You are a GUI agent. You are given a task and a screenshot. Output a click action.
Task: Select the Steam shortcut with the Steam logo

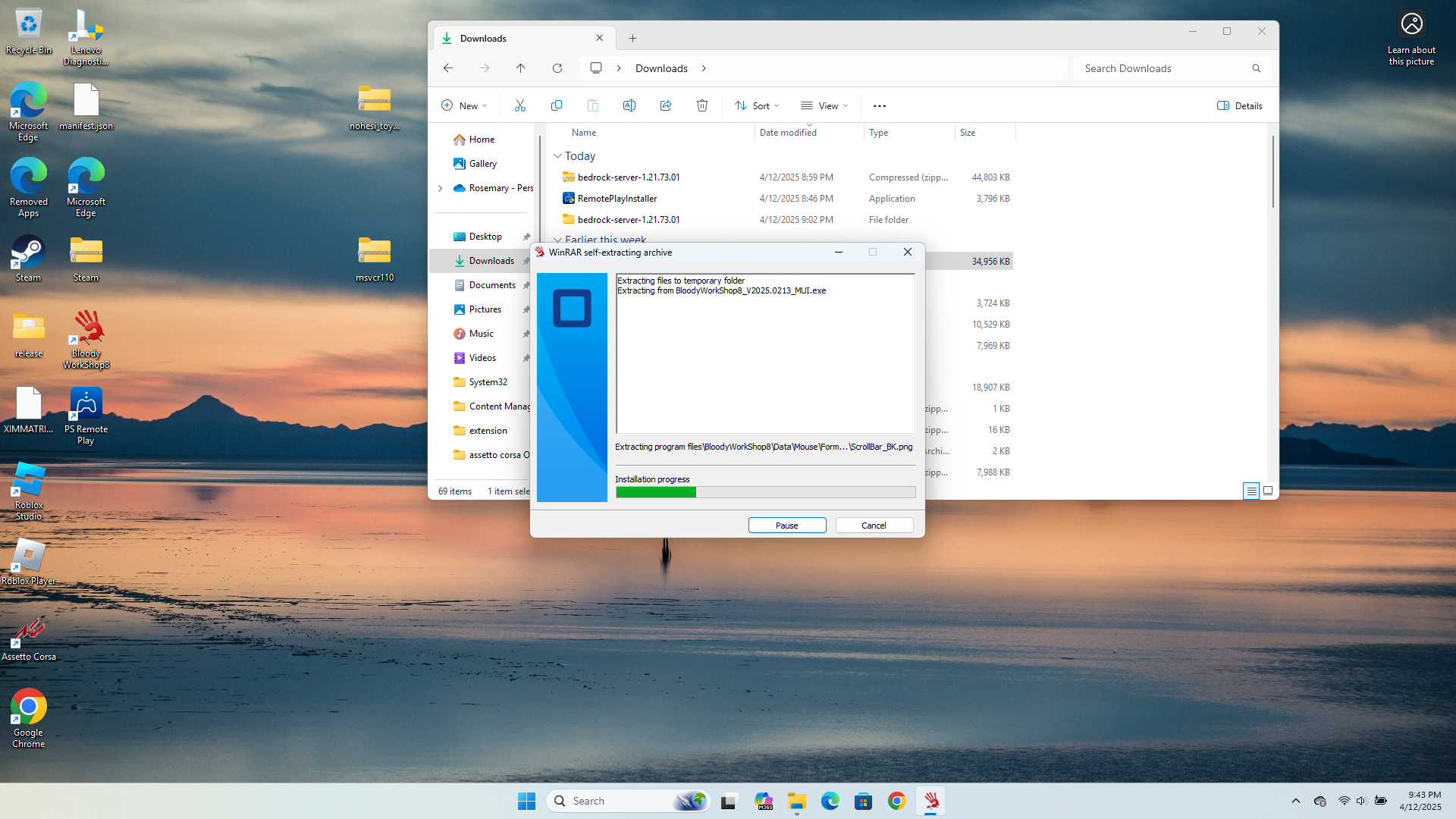[x=29, y=259]
